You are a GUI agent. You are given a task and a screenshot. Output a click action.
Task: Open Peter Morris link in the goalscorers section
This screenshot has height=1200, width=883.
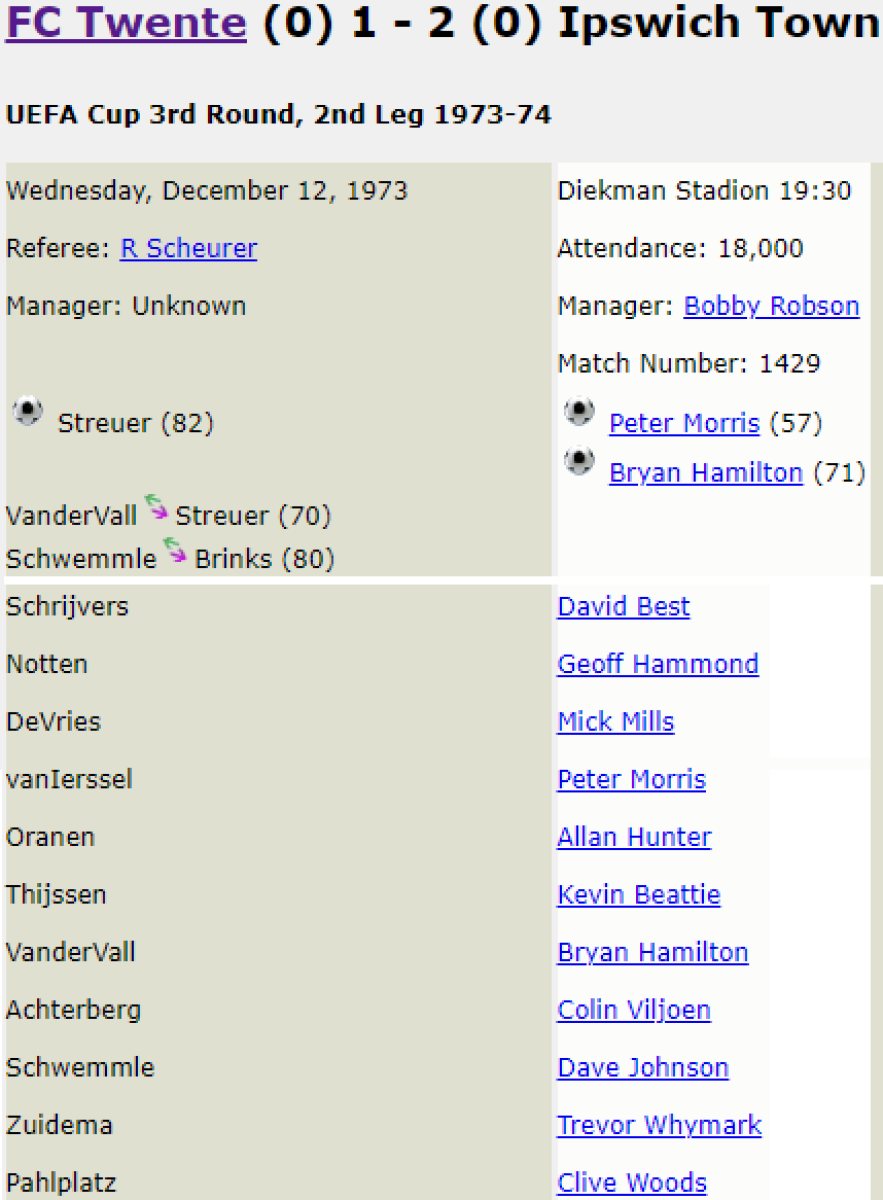click(684, 423)
